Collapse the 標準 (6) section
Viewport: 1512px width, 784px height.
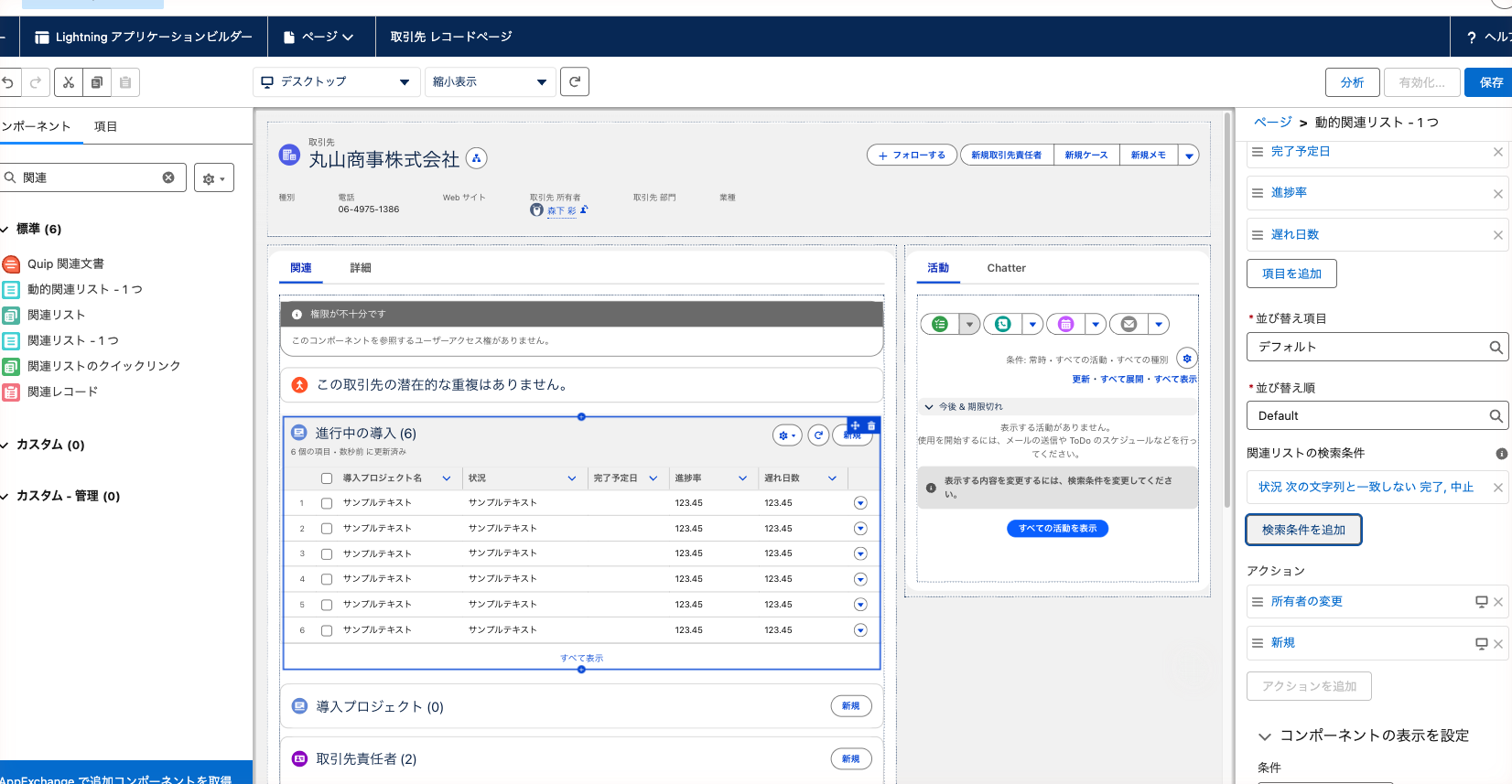[x=5, y=230]
